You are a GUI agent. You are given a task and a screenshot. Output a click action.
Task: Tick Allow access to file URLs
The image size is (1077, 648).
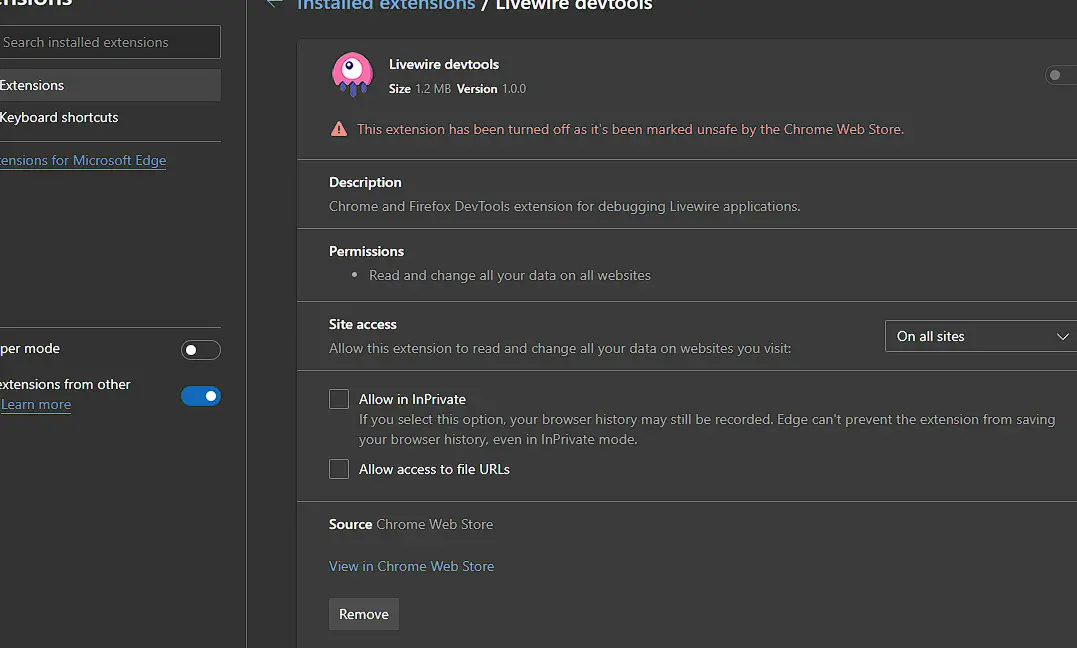pyautogui.click(x=339, y=469)
